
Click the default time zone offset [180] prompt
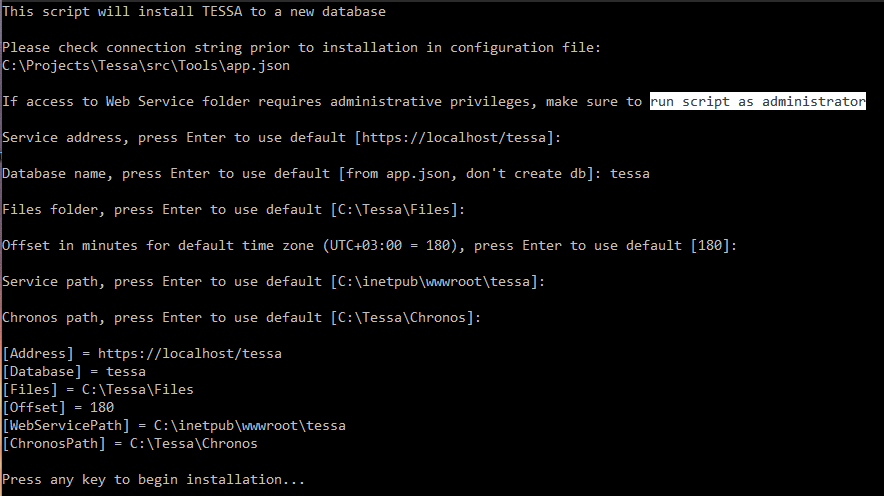(710, 246)
